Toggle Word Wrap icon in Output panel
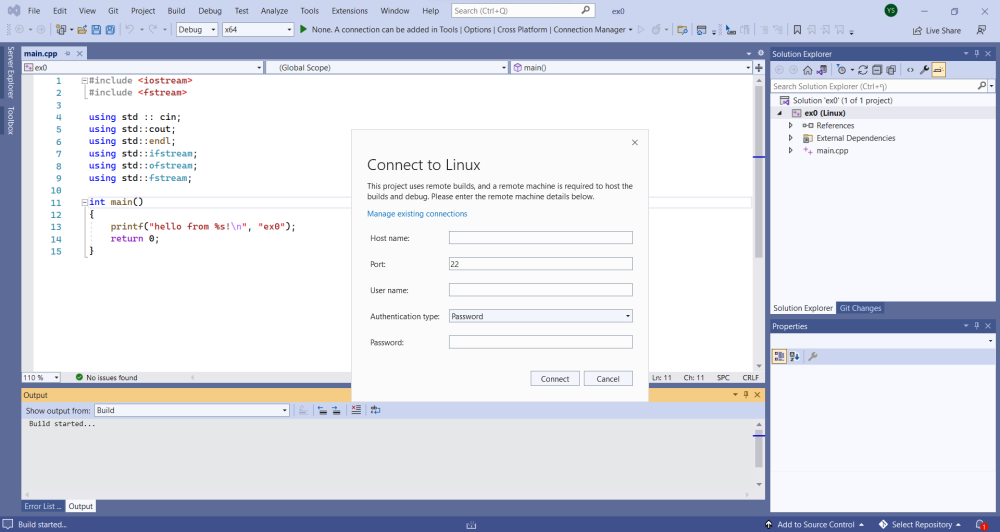Image resolution: width=1000 pixels, height=532 pixels. click(376, 410)
